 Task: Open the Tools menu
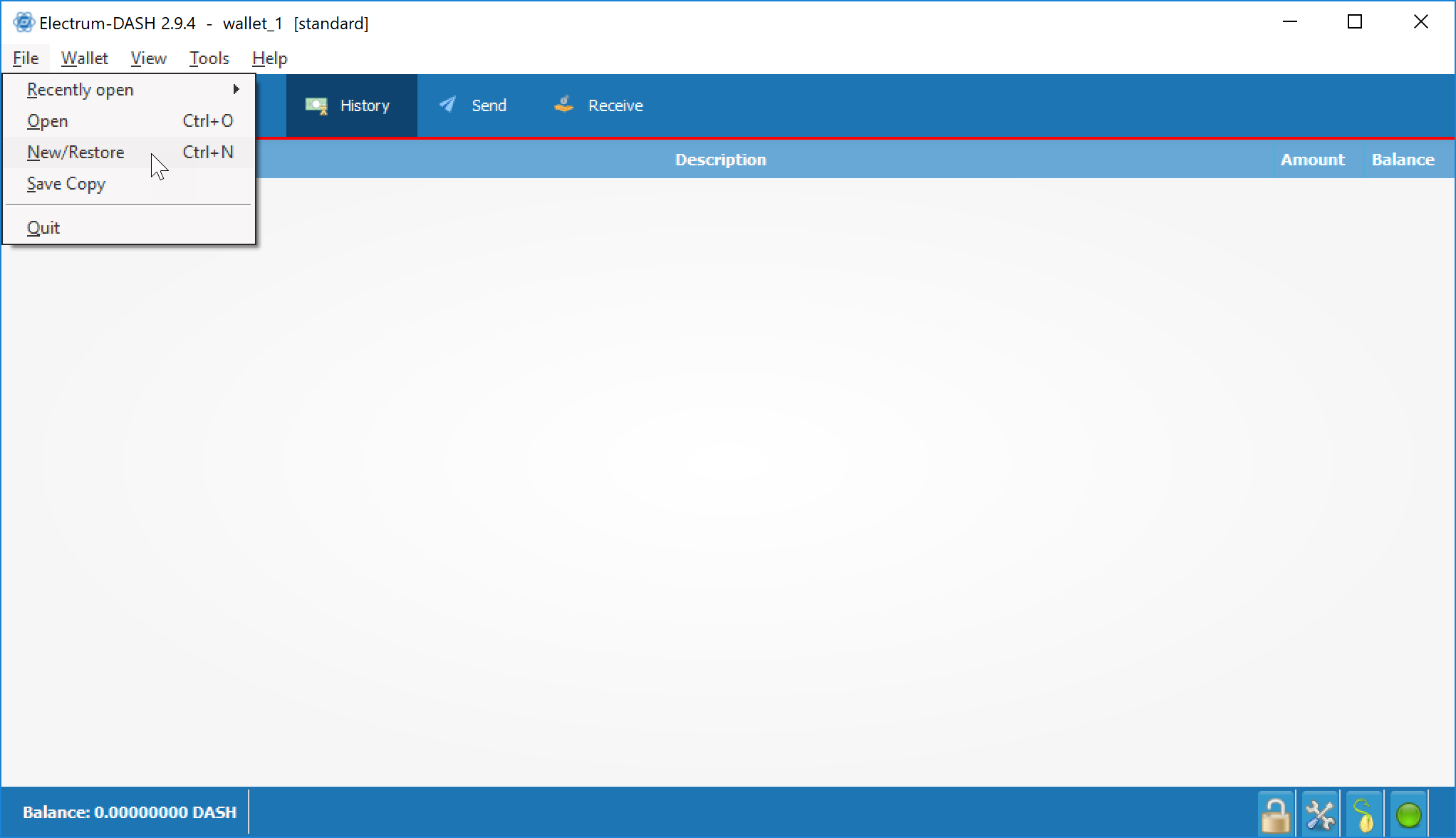[209, 58]
